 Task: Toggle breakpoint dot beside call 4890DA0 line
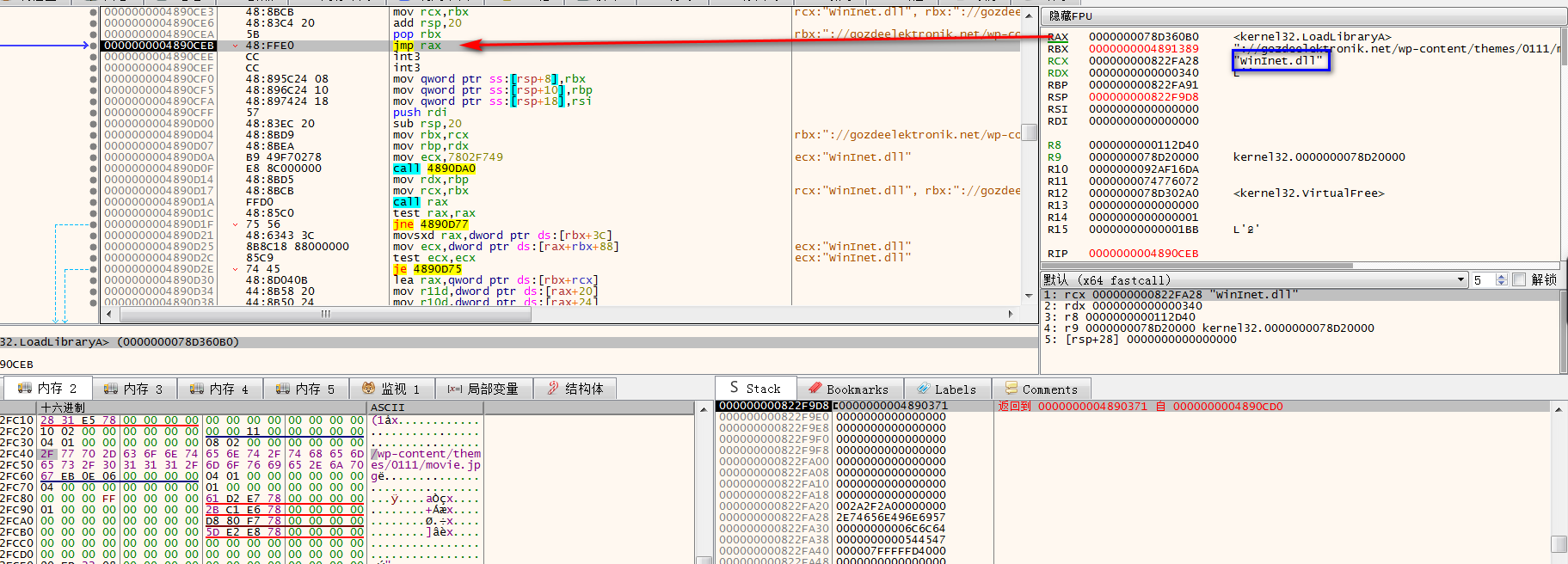click(93, 169)
